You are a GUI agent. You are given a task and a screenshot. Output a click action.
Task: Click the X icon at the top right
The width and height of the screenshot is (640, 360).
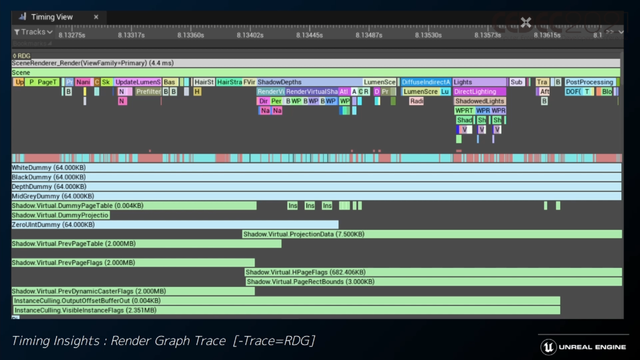click(526, 22)
